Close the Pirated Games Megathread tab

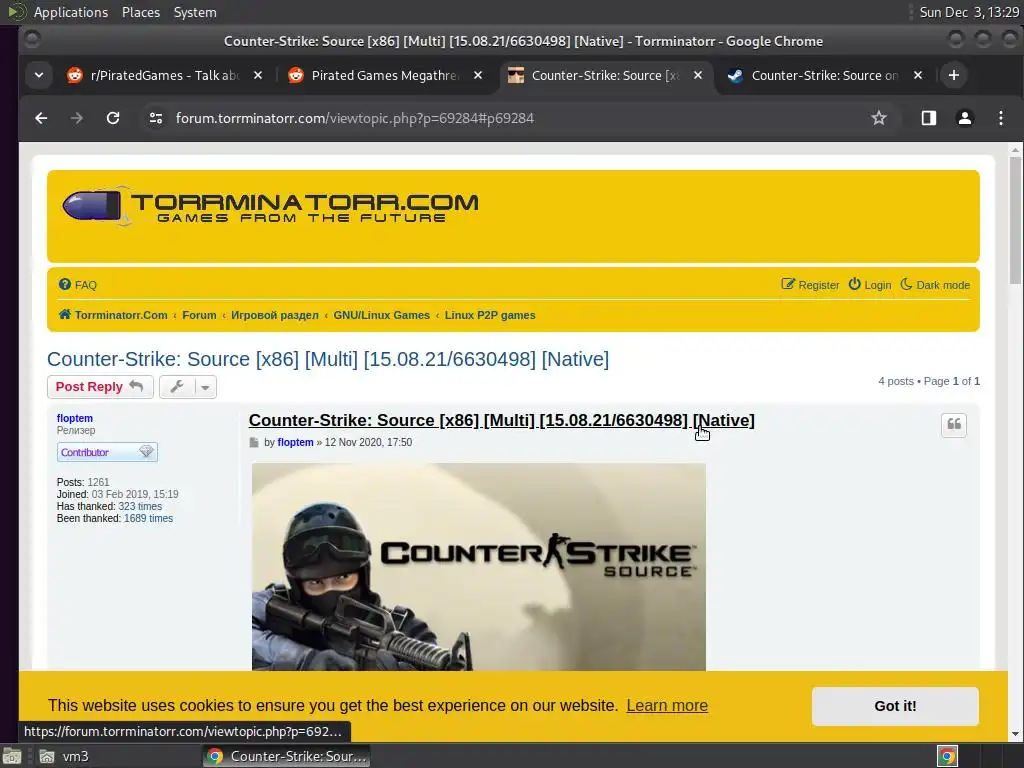(478, 75)
